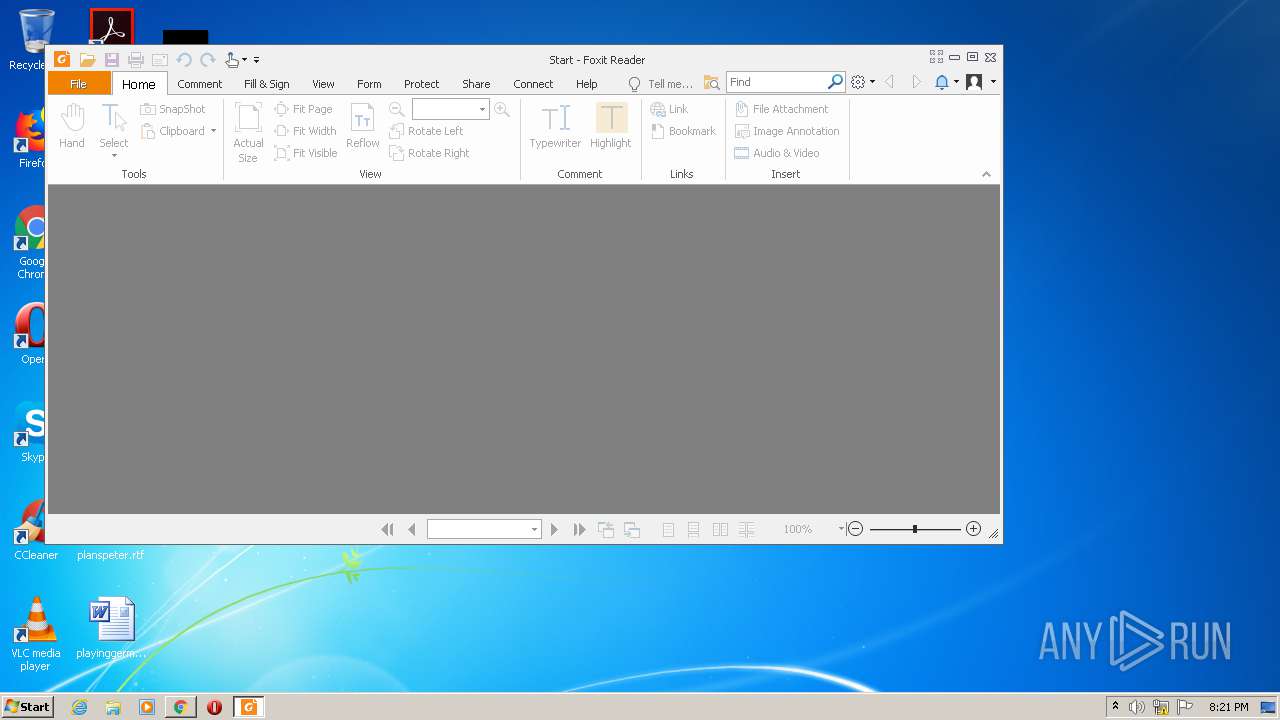
Task: Go to first page in status bar
Action: tap(388, 529)
